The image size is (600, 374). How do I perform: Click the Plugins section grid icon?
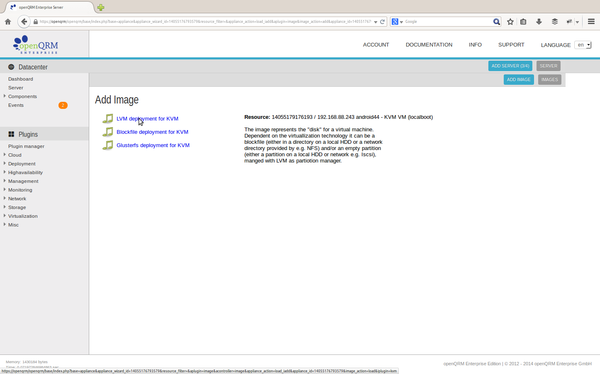click(x=11, y=134)
